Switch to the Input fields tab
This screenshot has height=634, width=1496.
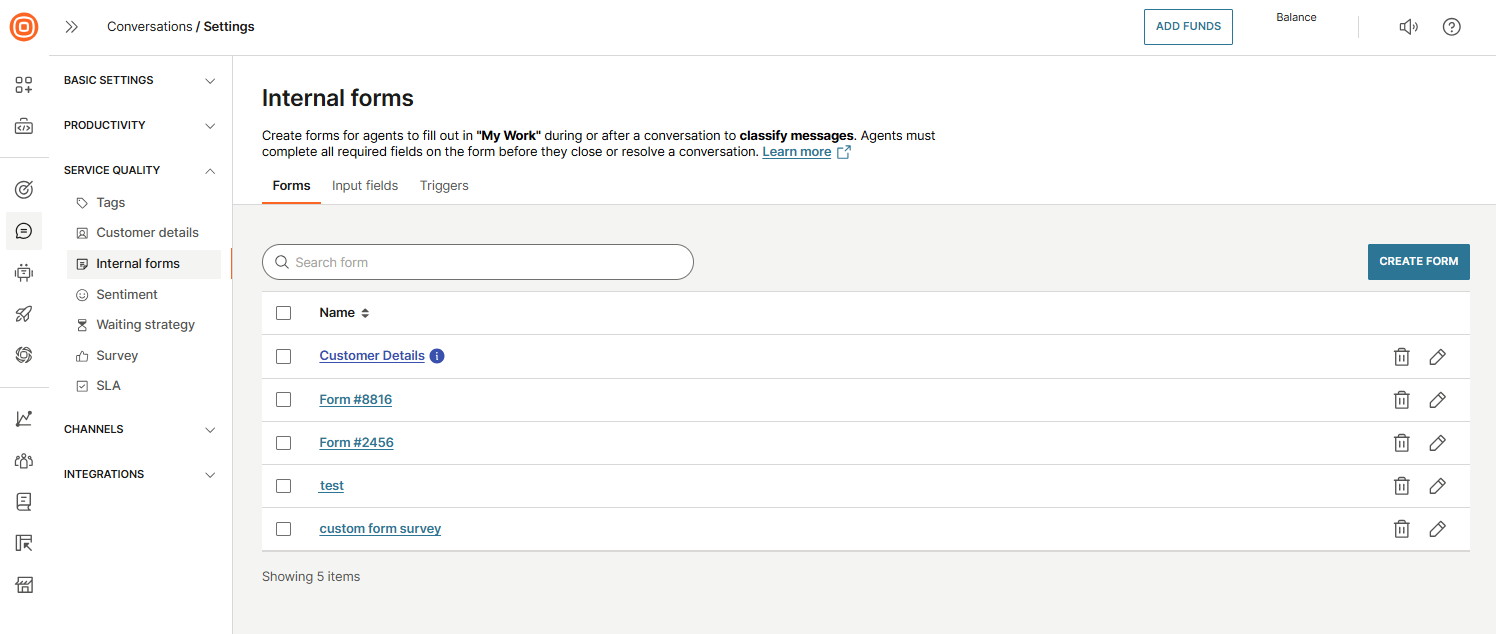[x=365, y=186]
